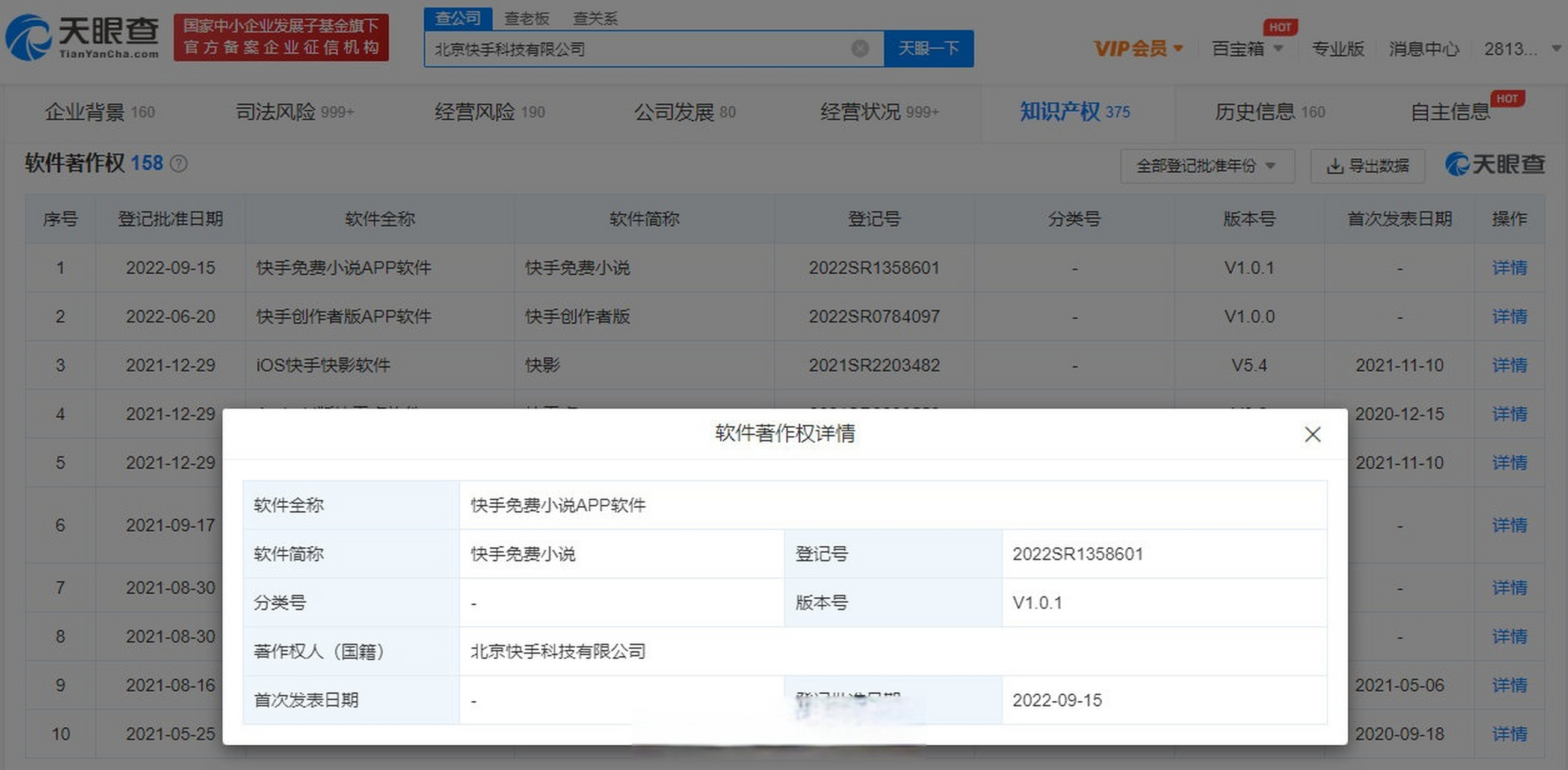Click 详情 link for iOS快手快影软件 row
Image resolution: width=1568 pixels, height=770 pixels.
tap(1509, 365)
